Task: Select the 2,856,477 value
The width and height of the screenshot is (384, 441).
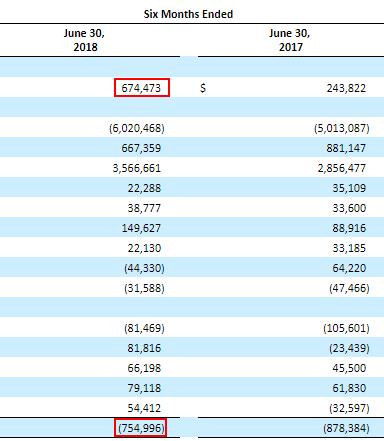Action: click(342, 168)
